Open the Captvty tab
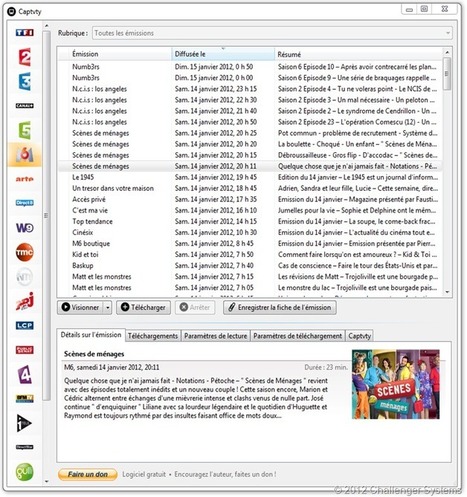 (x=359, y=336)
